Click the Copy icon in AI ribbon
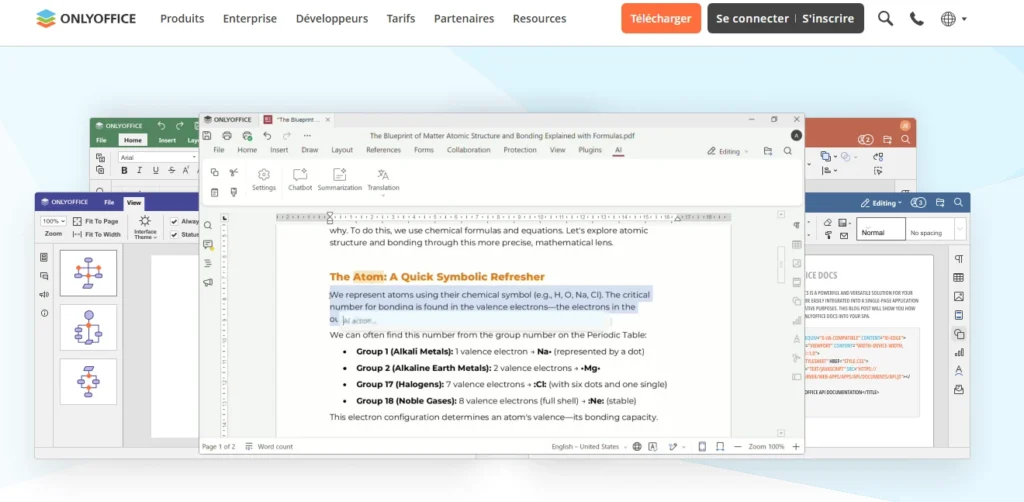The image size is (1024, 502). (x=214, y=172)
